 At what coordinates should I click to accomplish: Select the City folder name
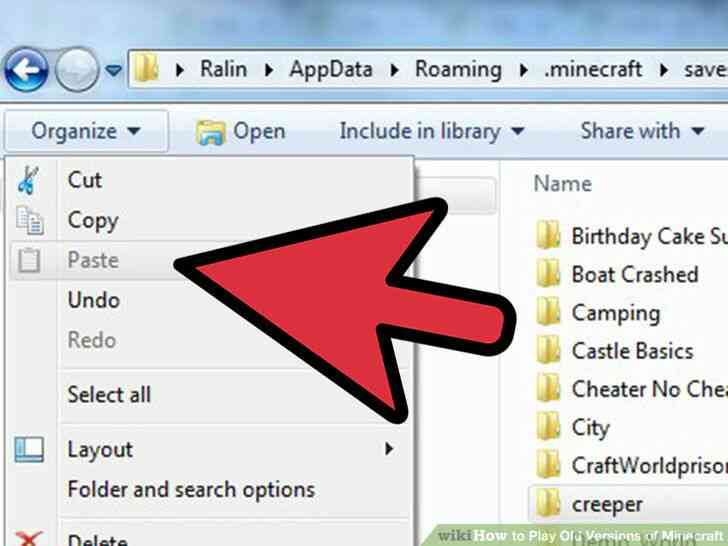coord(591,428)
